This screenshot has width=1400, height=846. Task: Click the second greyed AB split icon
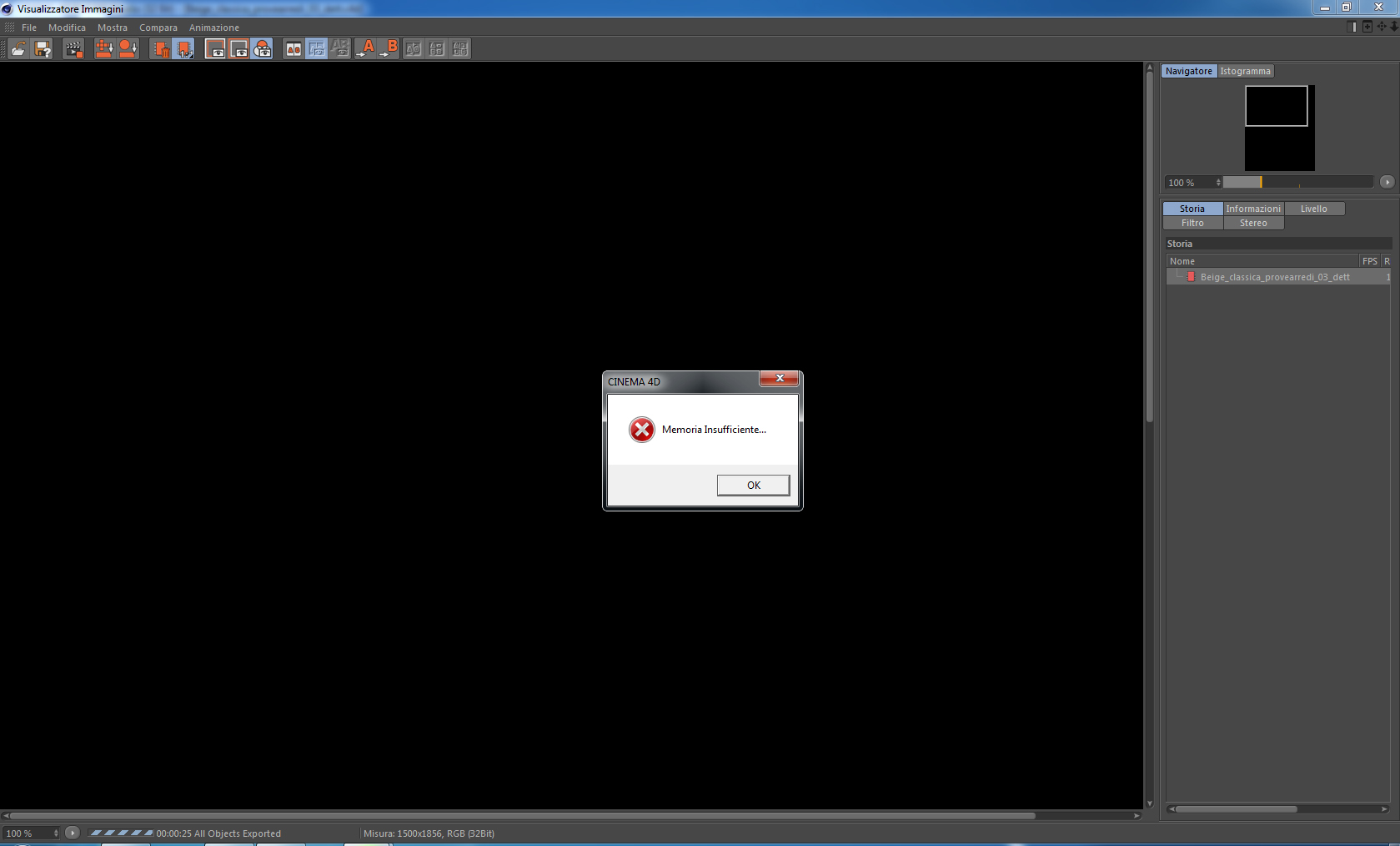coord(436,48)
